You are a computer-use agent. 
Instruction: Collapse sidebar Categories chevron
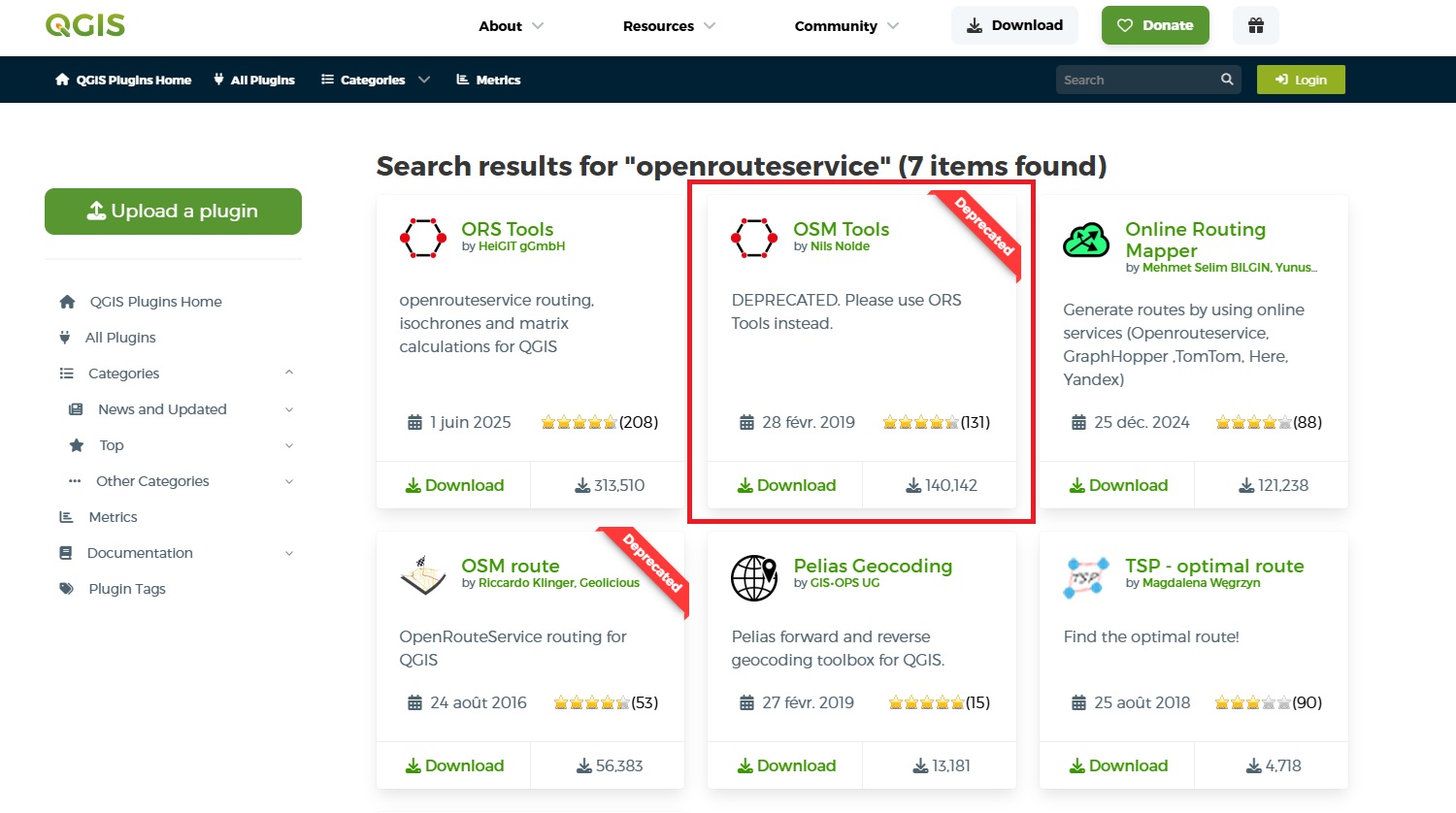tap(289, 373)
